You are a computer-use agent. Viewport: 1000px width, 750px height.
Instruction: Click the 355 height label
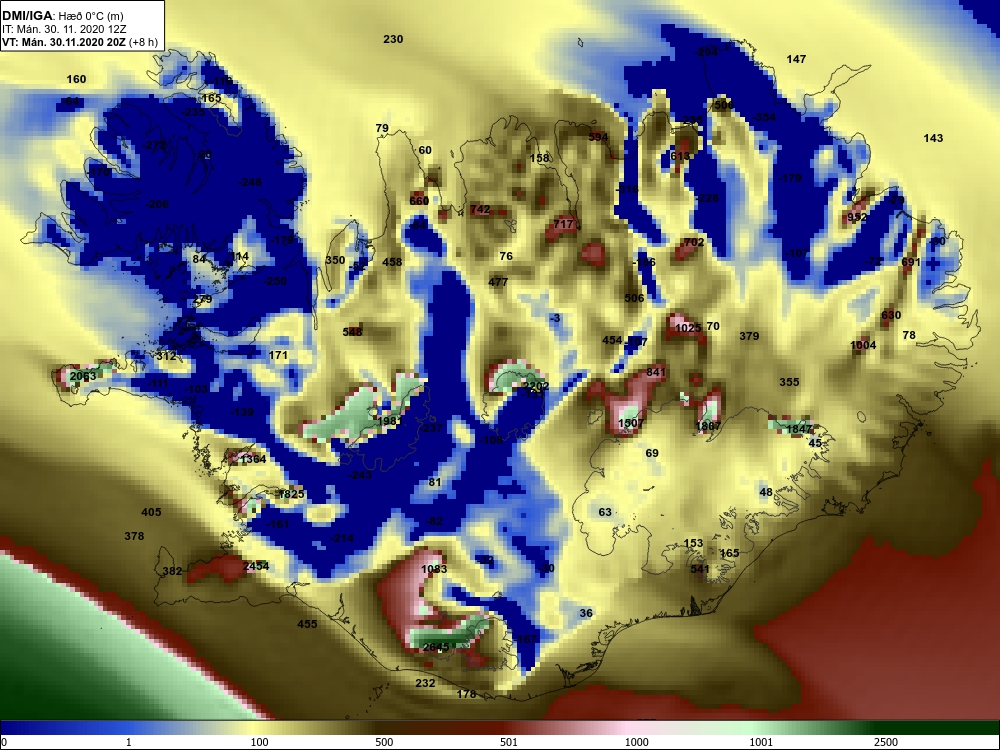(789, 381)
